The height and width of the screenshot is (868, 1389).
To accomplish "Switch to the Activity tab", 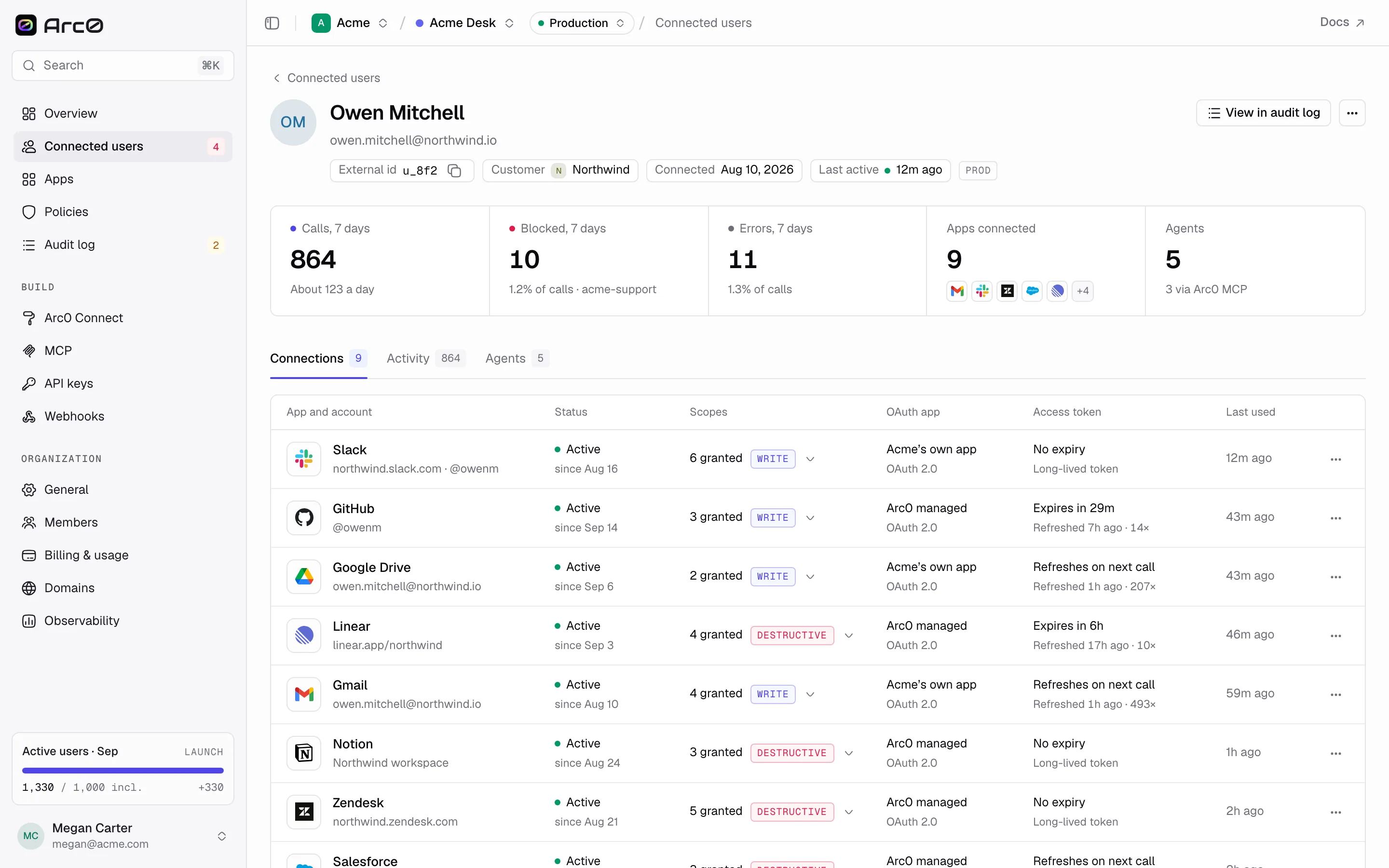I will [425, 358].
